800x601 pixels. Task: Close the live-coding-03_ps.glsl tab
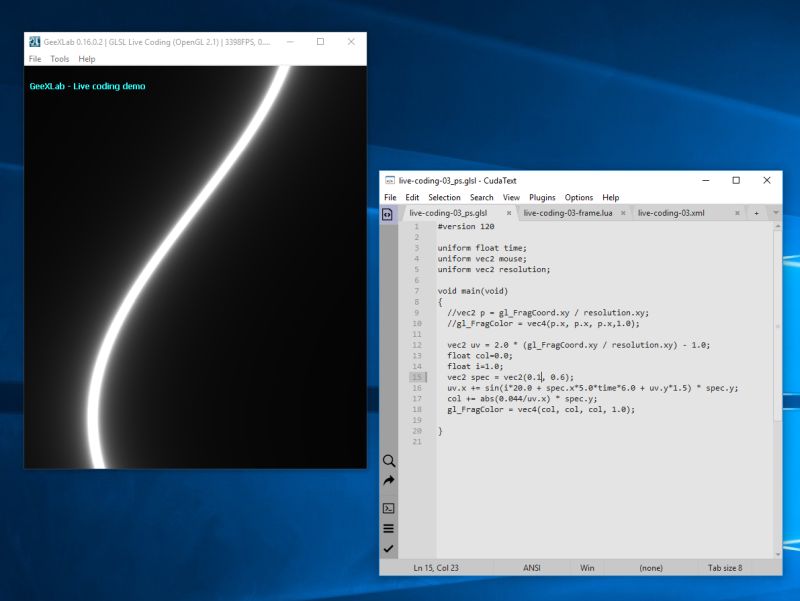[x=509, y=213]
